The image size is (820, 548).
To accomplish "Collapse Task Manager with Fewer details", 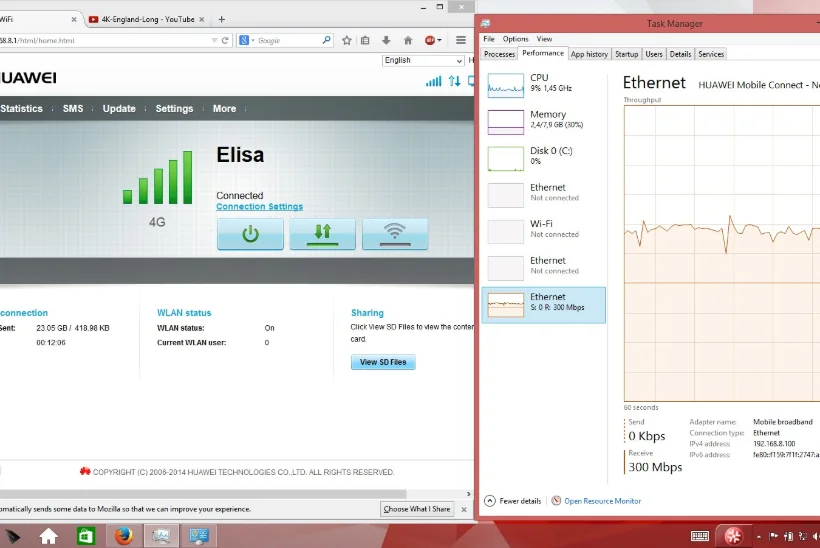I will (513, 501).
